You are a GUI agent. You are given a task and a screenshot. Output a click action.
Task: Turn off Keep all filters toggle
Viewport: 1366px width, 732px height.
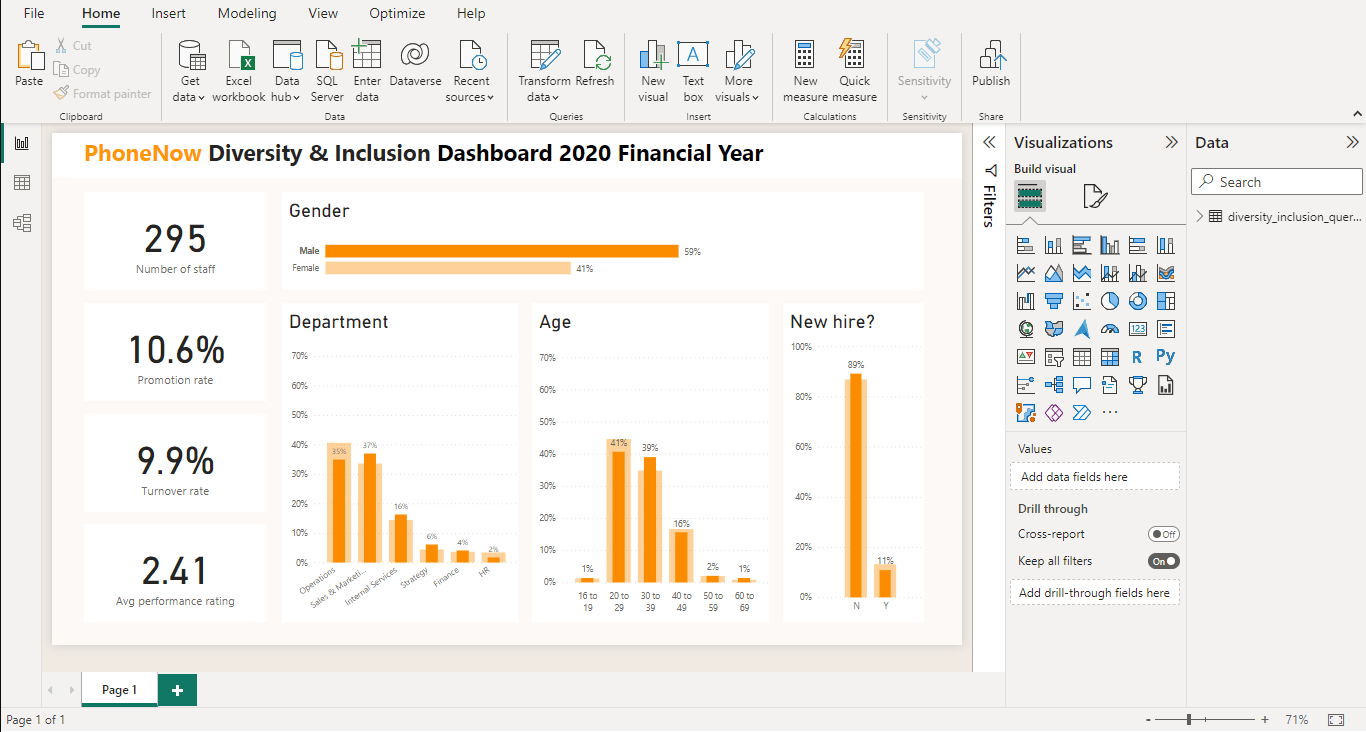(x=1164, y=561)
